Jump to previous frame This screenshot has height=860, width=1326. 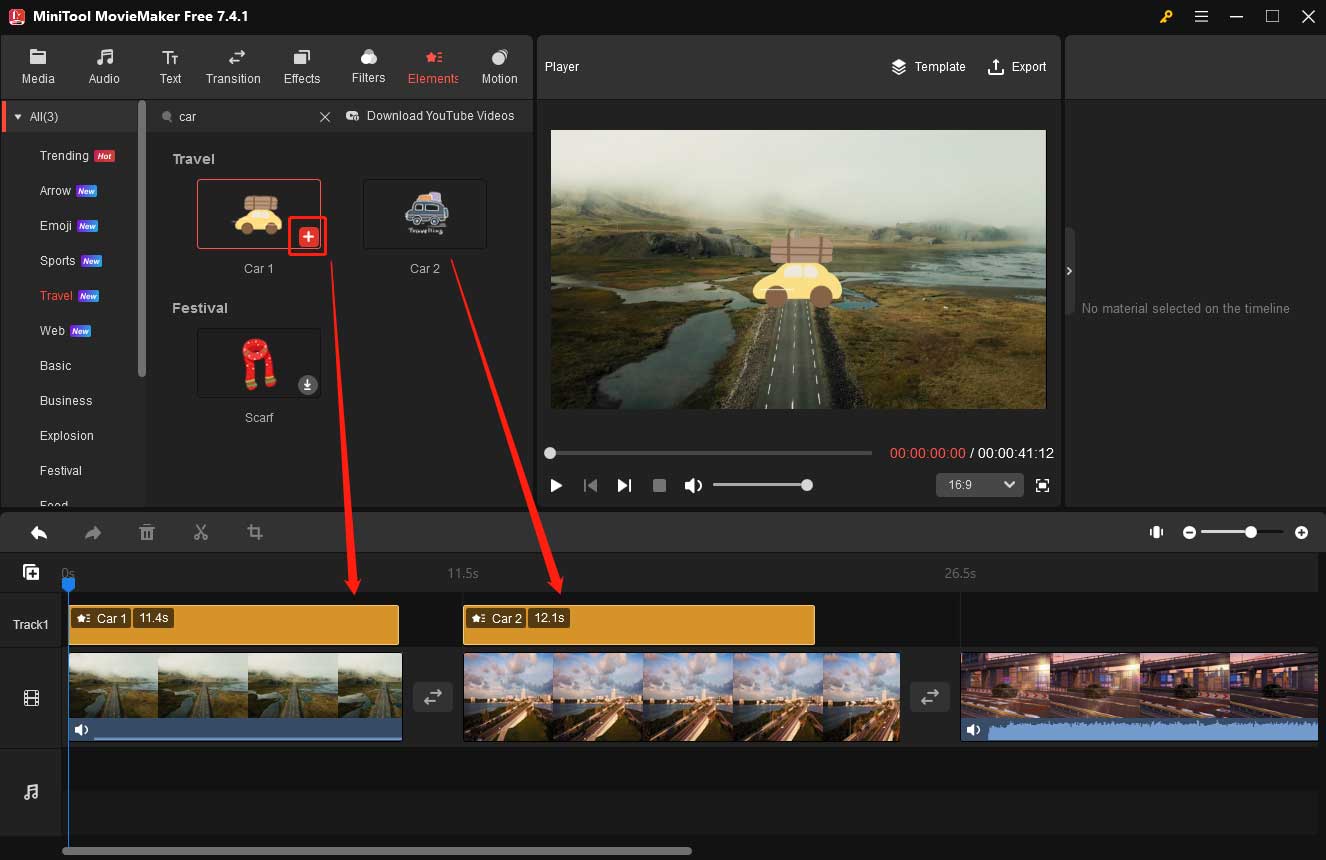(x=590, y=485)
